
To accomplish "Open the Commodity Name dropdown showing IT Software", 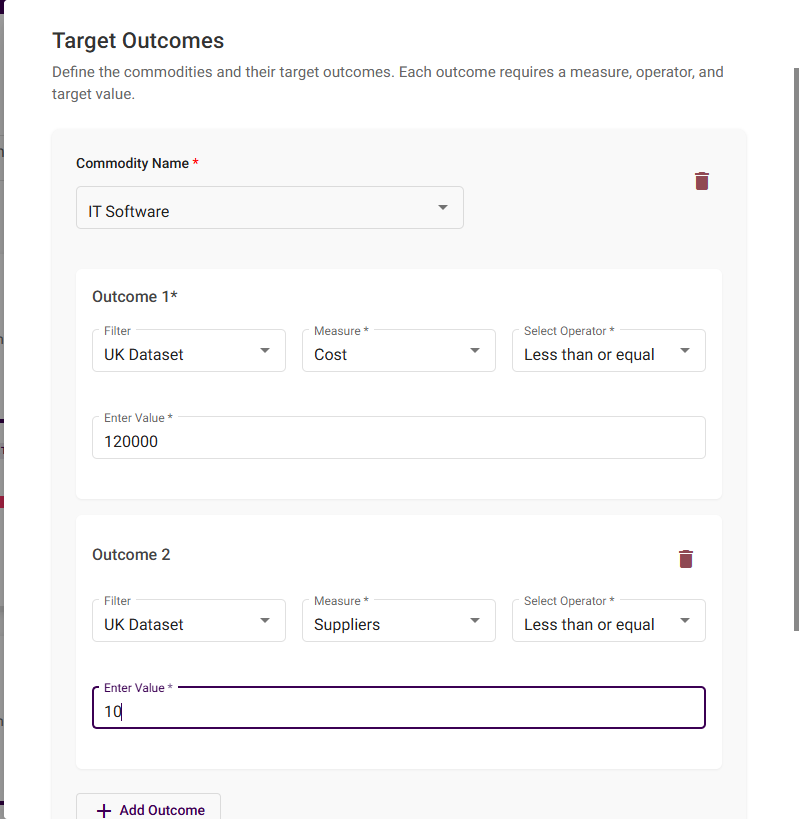I will 270,207.
